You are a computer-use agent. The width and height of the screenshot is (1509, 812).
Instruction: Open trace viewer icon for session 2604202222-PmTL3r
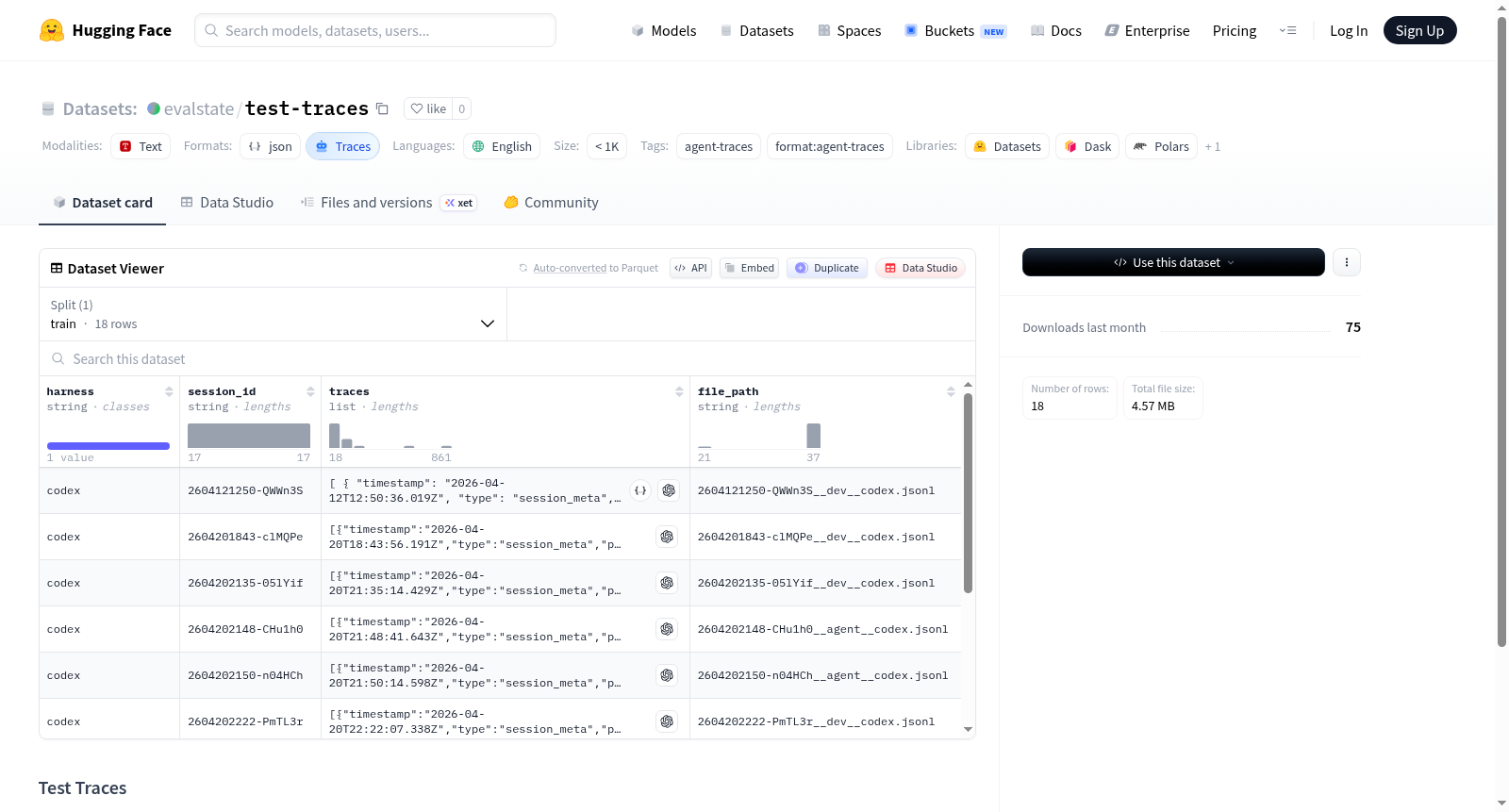coord(667,721)
